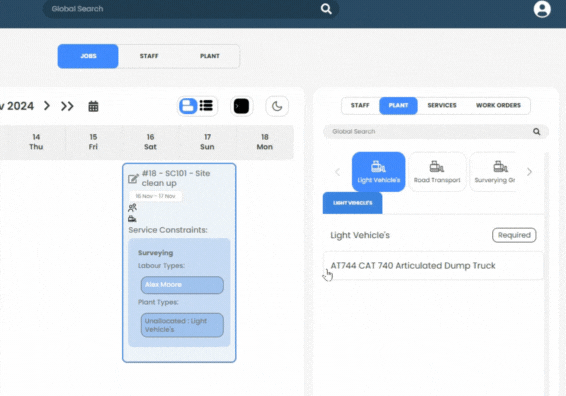Click the 16 Nov - 17 Nov date badge
The image size is (566, 396).
pyautogui.click(x=156, y=196)
